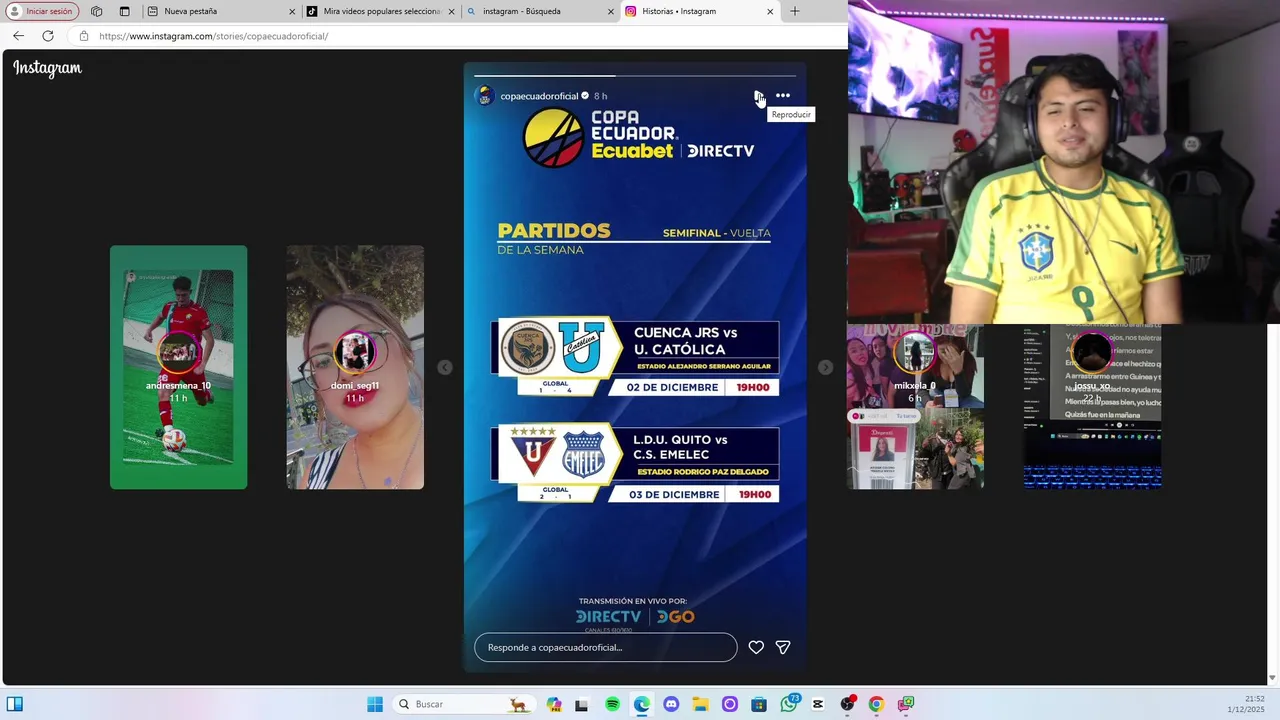The width and height of the screenshot is (1280, 720).
Task: Open CapCut from taskbar
Action: tap(818, 704)
